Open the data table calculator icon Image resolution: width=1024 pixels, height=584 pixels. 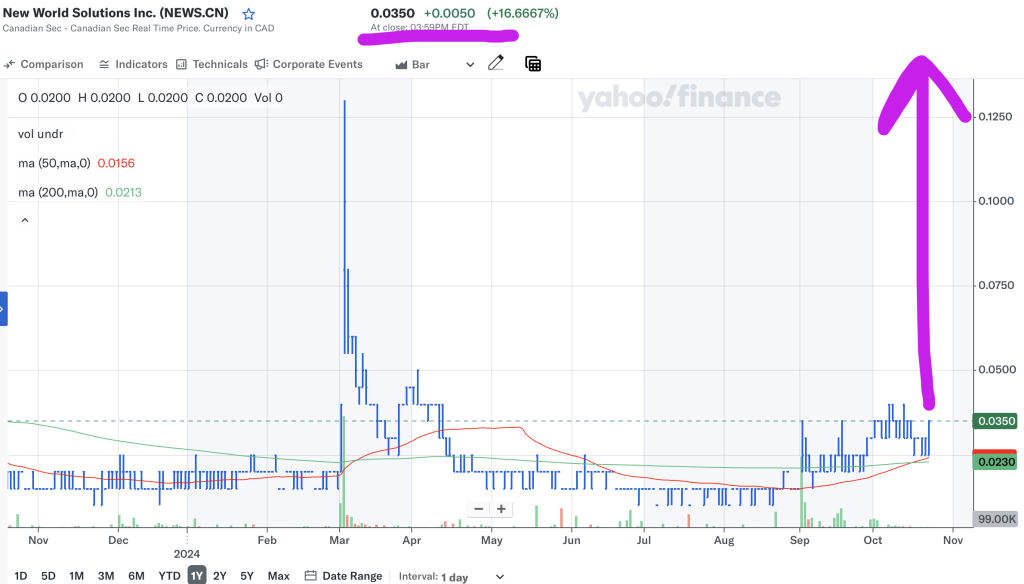tap(533, 63)
